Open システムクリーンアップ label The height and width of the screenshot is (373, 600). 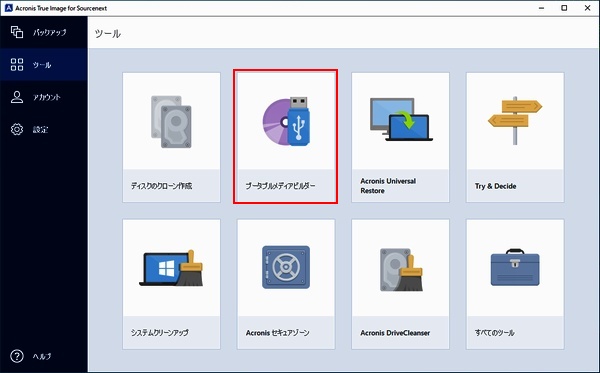(x=160, y=333)
